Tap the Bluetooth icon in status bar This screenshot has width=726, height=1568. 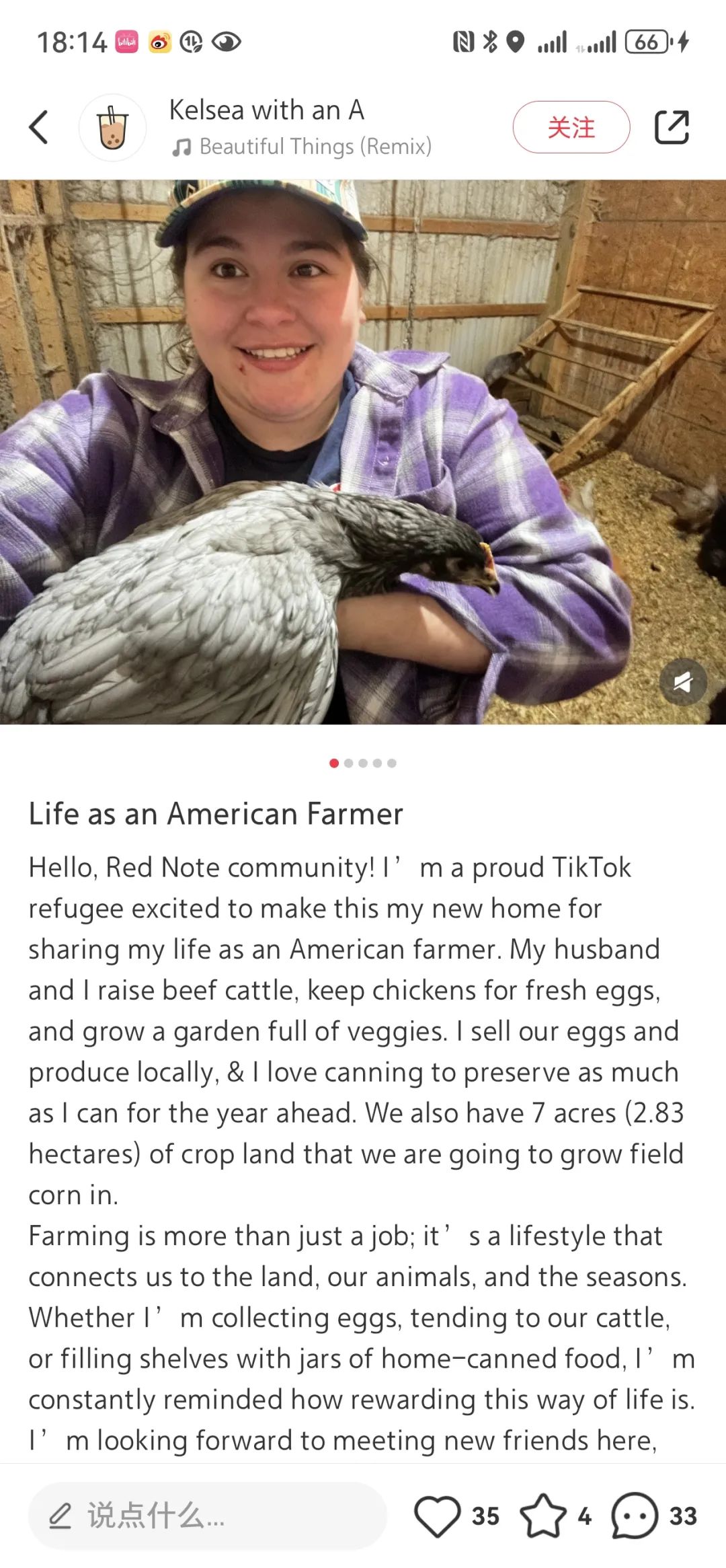coord(491,42)
